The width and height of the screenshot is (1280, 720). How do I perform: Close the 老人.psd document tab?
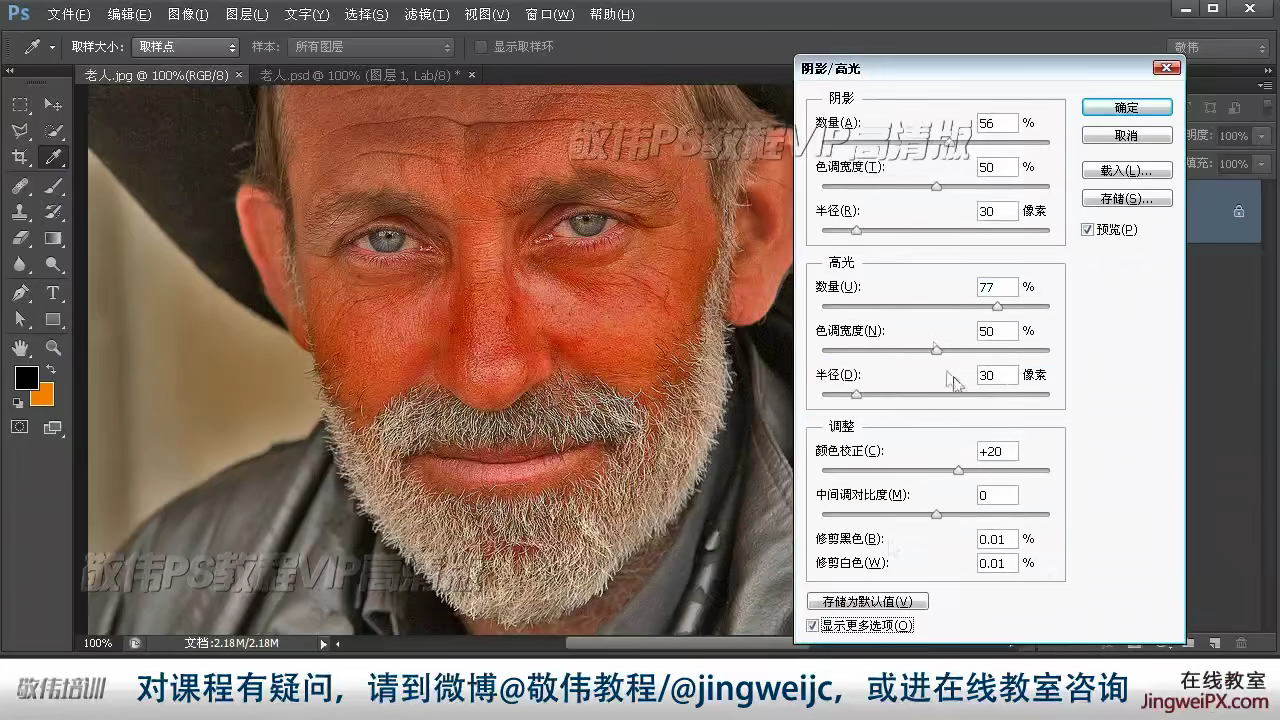(x=472, y=75)
